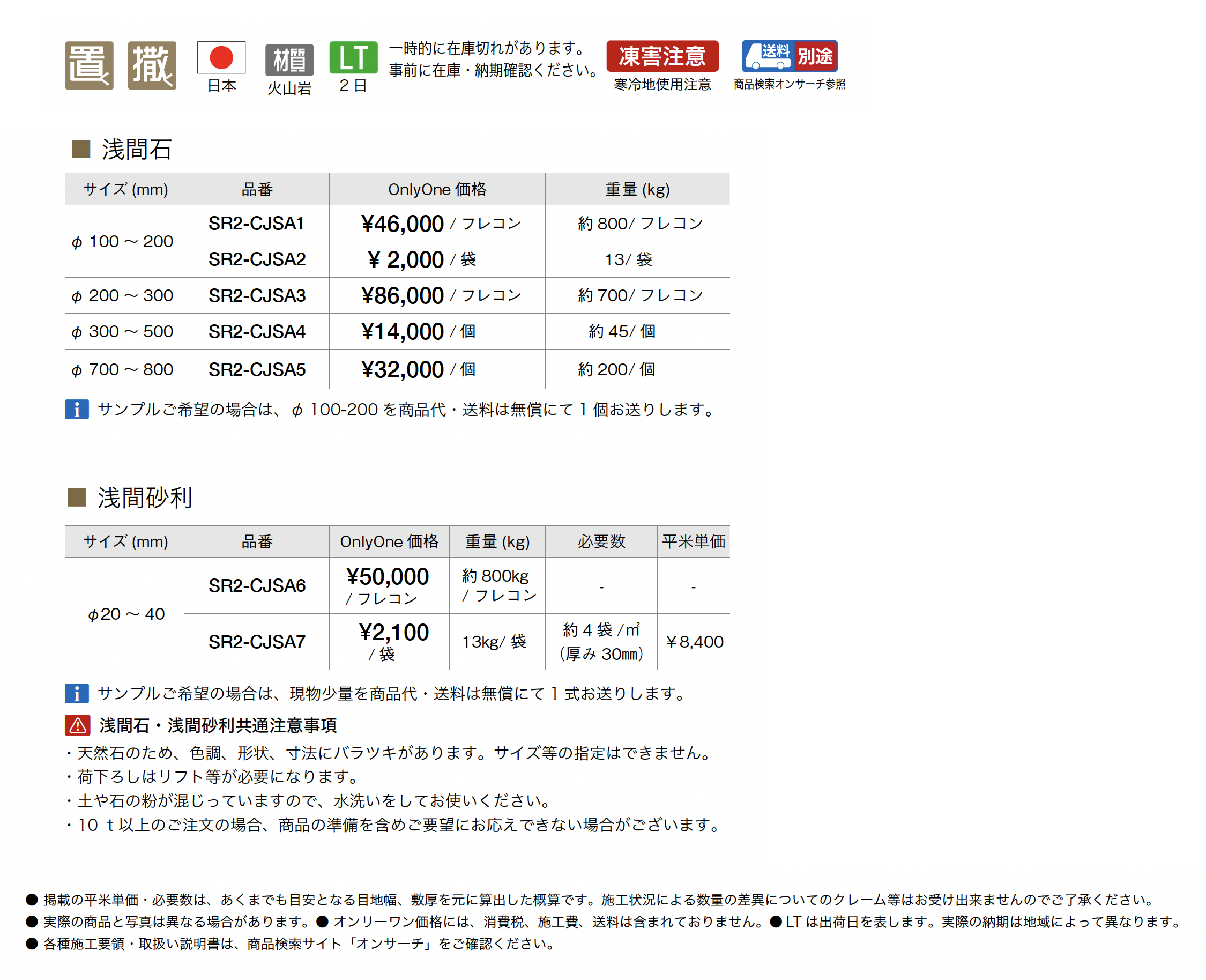Screen dimensions: 1206x980
Task: Click the red warning triangle icon
Action: (77, 725)
